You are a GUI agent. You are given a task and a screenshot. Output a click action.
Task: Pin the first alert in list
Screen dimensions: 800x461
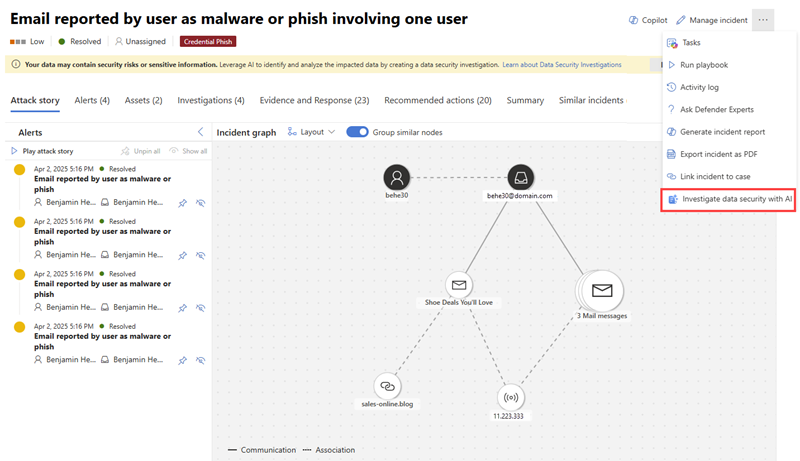pyautogui.click(x=182, y=202)
